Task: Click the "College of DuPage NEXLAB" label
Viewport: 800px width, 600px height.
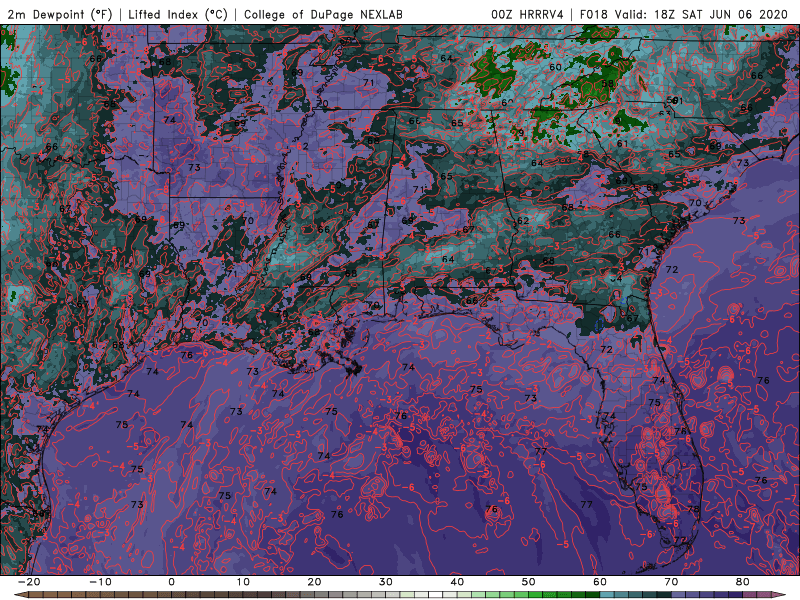Action: click(323, 15)
